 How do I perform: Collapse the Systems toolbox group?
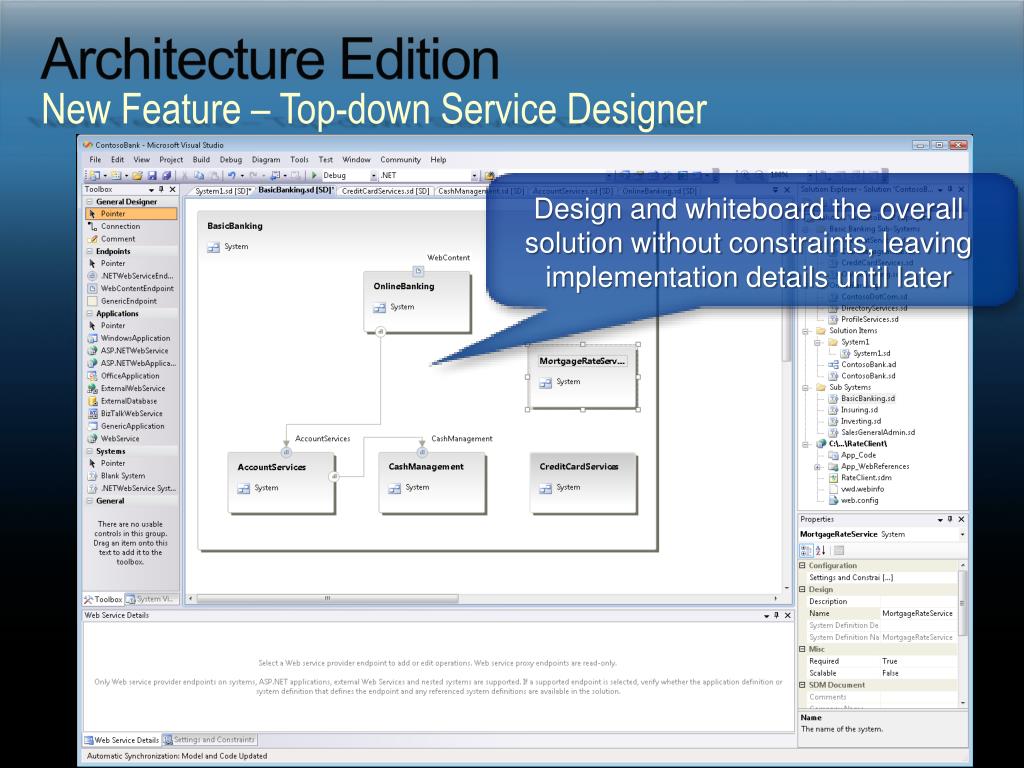click(90, 451)
